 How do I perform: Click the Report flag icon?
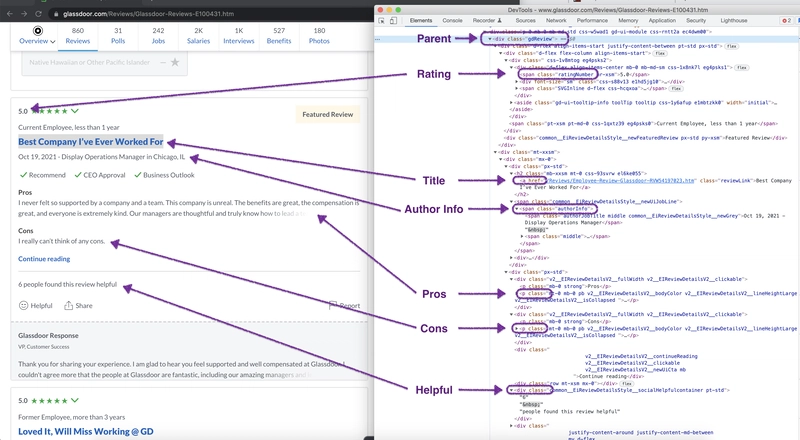[x=333, y=305]
